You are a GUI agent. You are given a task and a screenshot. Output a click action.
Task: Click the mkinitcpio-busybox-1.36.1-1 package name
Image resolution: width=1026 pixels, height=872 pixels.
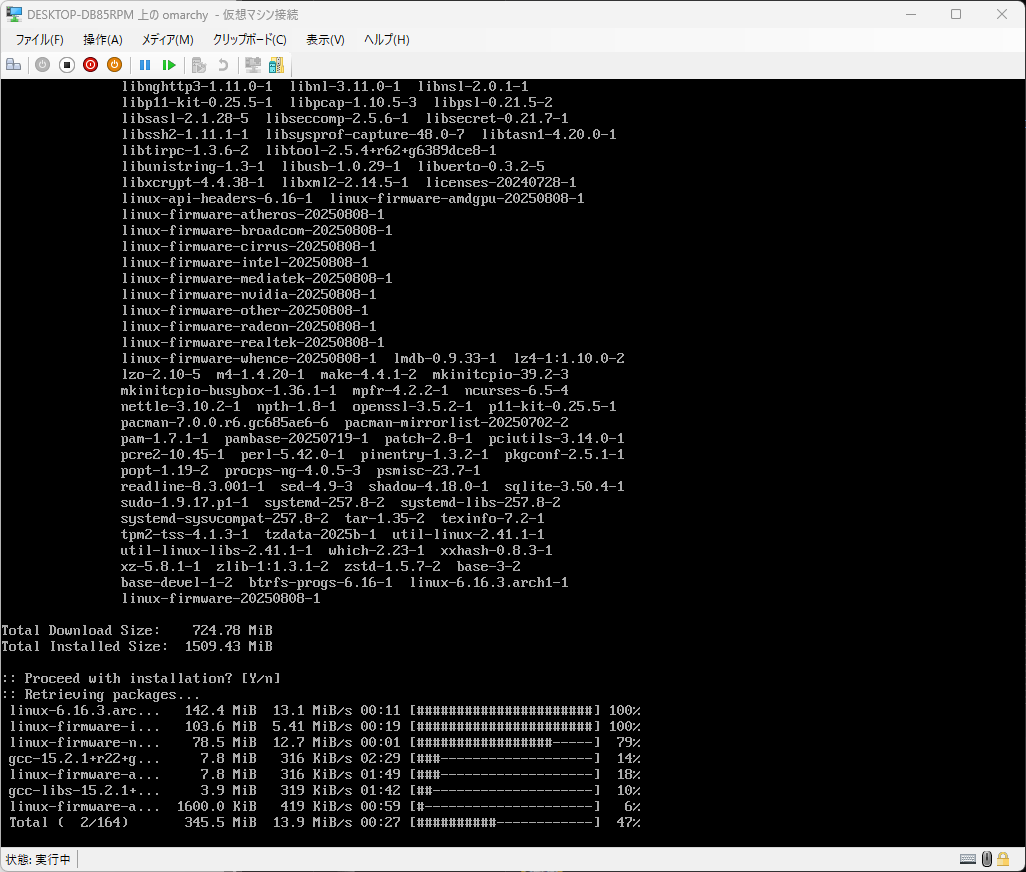pos(228,391)
